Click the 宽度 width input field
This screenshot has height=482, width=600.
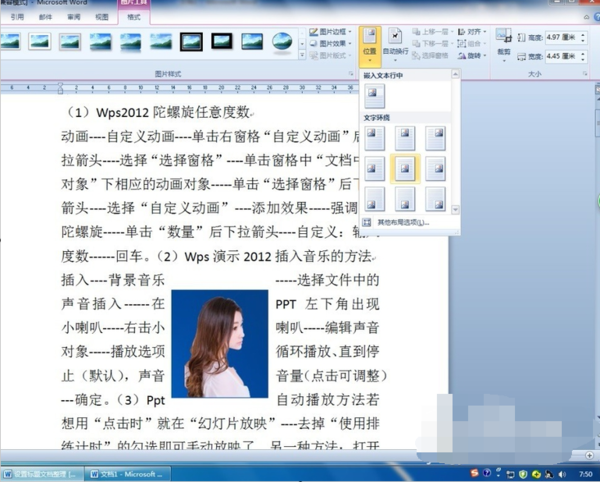click(562, 56)
